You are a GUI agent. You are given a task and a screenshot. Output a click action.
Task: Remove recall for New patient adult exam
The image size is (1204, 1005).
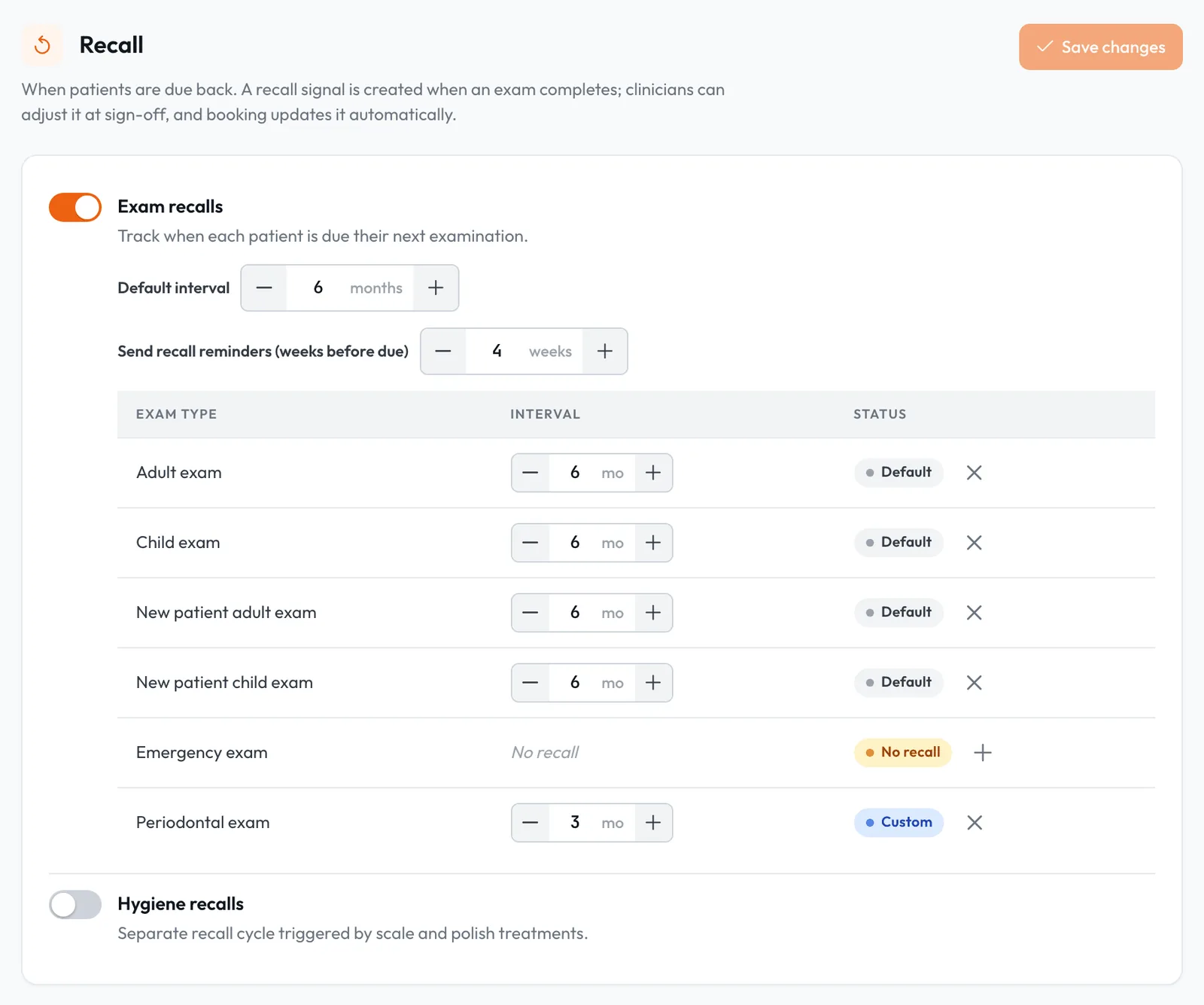[x=974, y=613]
